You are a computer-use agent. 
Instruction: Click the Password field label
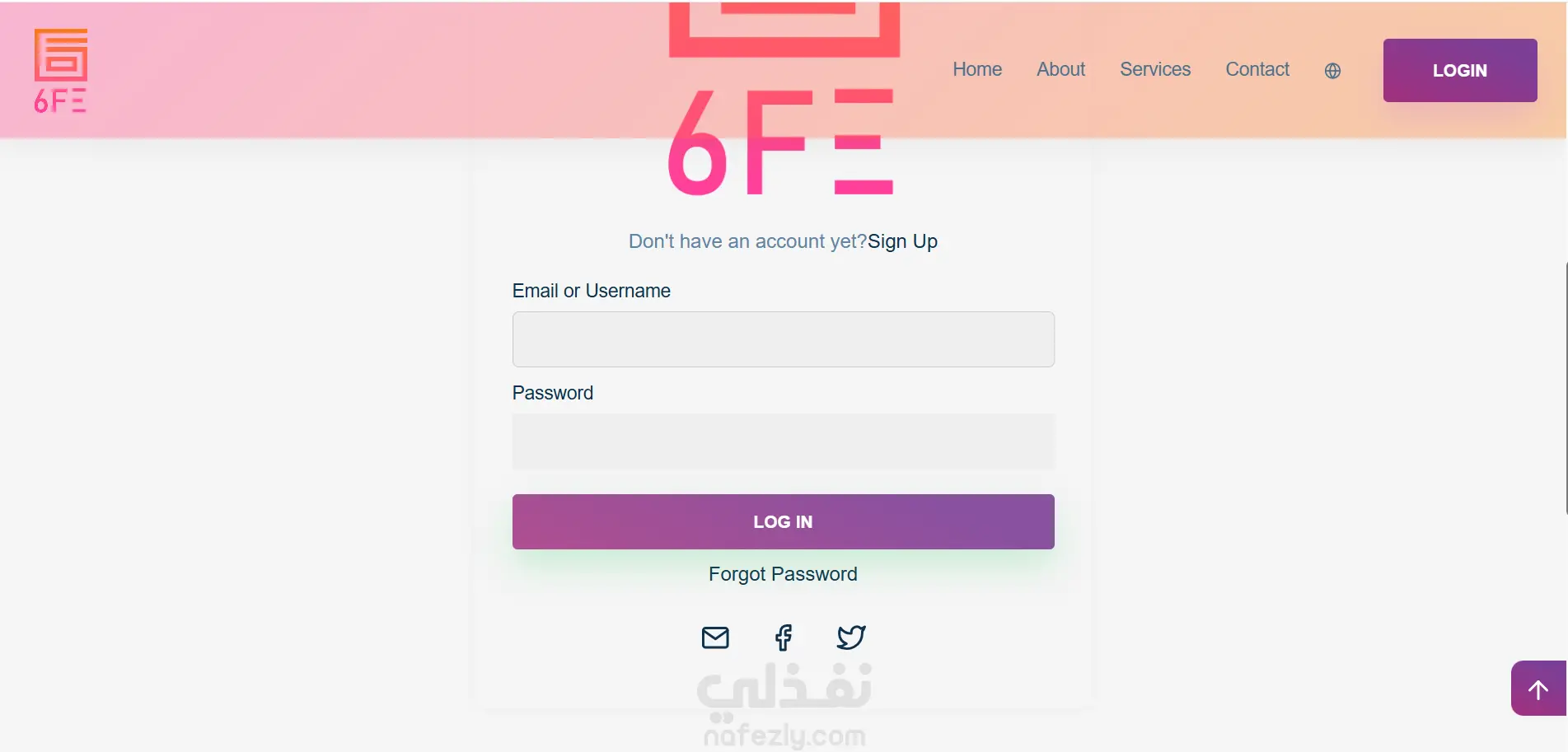(x=552, y=393)
